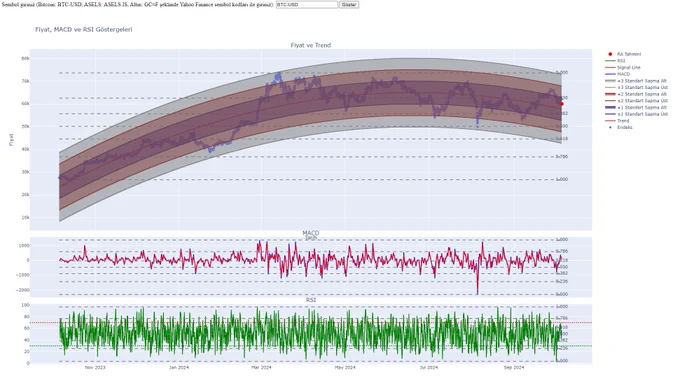Click the 80k price axis tick

(25, 59)
